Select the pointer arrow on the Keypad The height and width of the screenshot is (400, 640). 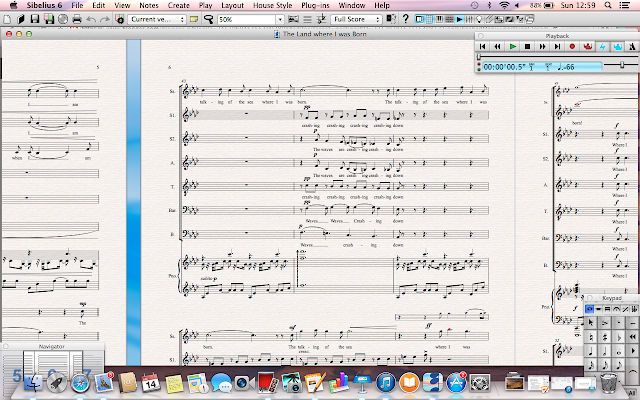pyautogui.click(x=590, y=322)
